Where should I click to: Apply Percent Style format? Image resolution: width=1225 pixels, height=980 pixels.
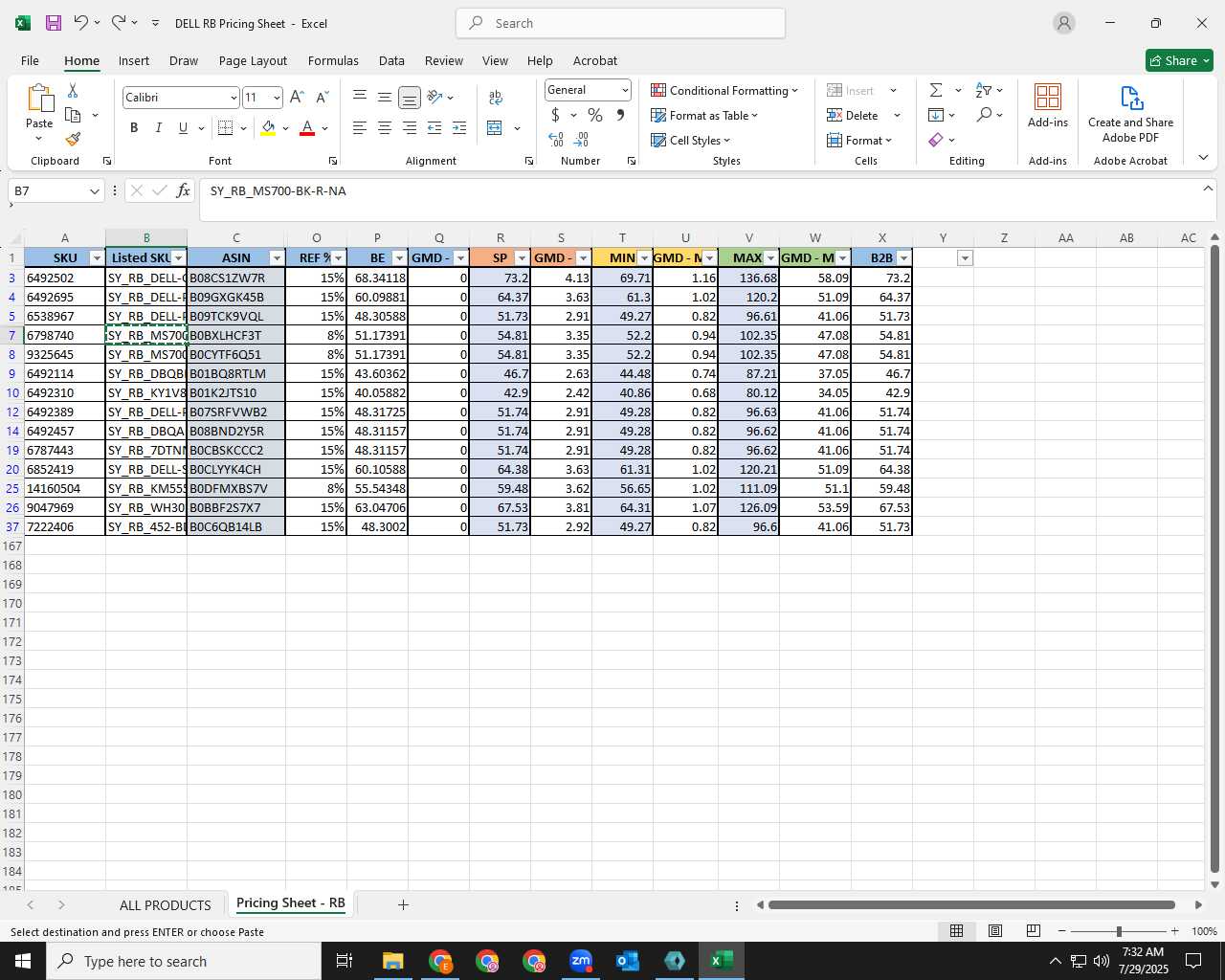point(595,115)
